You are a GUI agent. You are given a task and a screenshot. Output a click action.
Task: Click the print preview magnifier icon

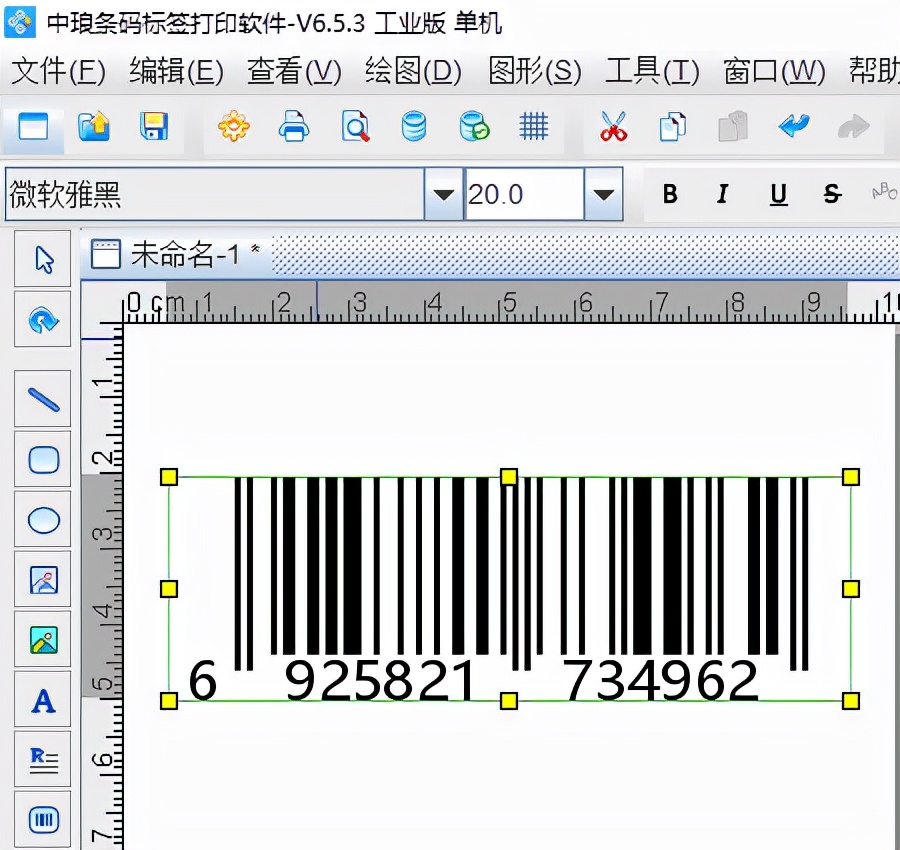354,127
